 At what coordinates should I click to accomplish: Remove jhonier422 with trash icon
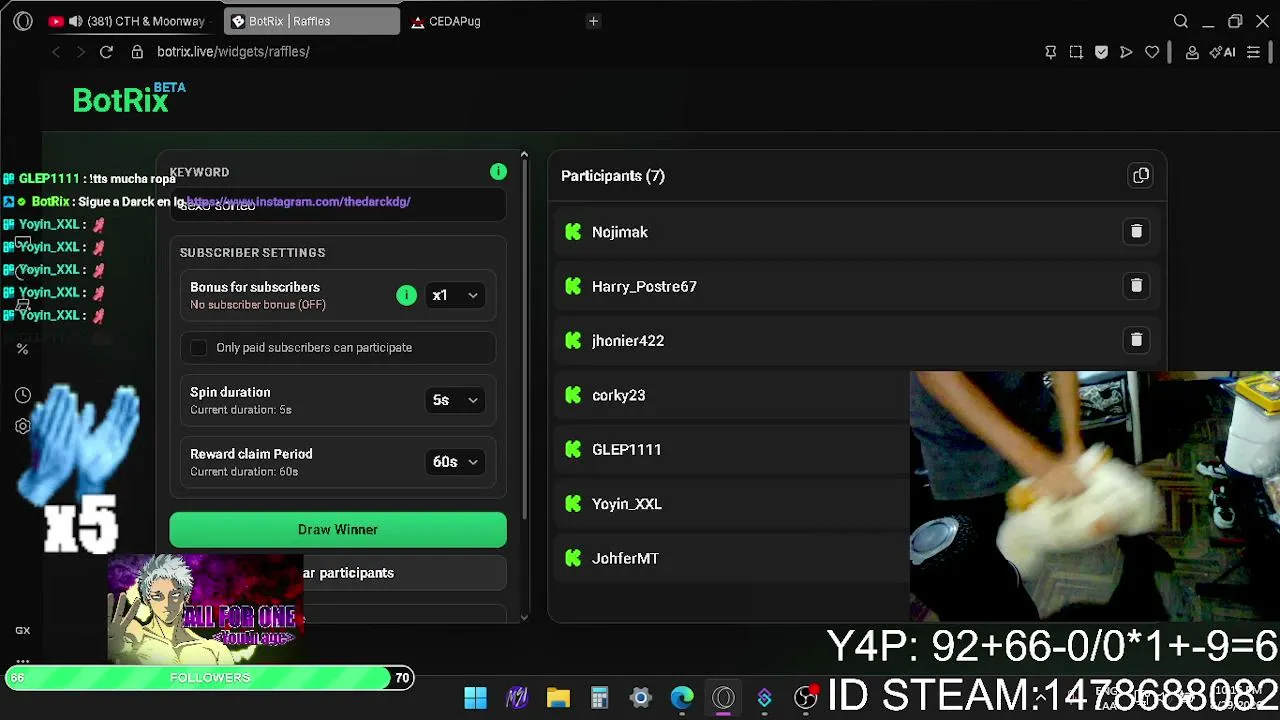tap(1136, 340)
